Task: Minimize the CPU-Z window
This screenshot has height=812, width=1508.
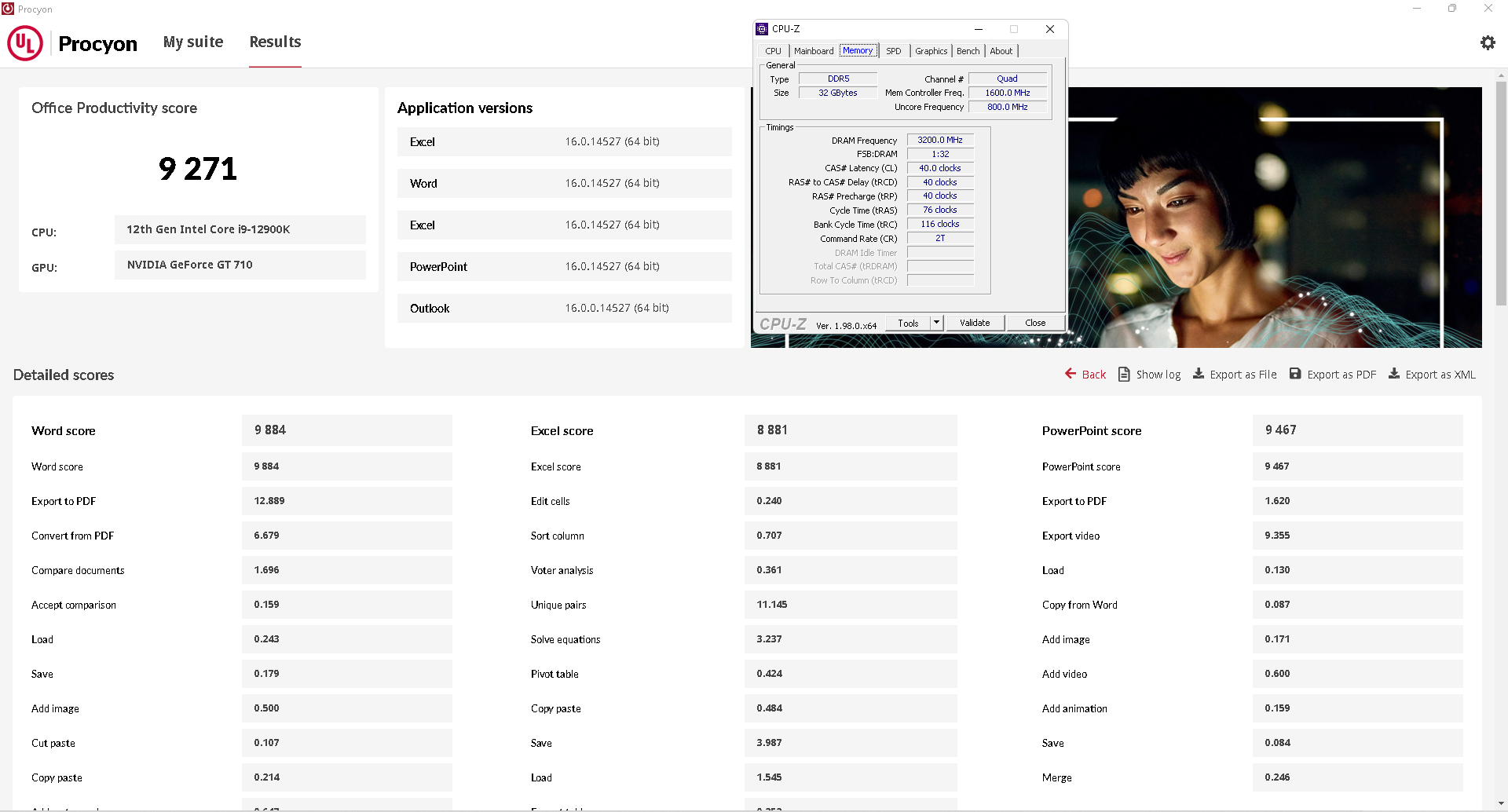Action: pos(979,29)
